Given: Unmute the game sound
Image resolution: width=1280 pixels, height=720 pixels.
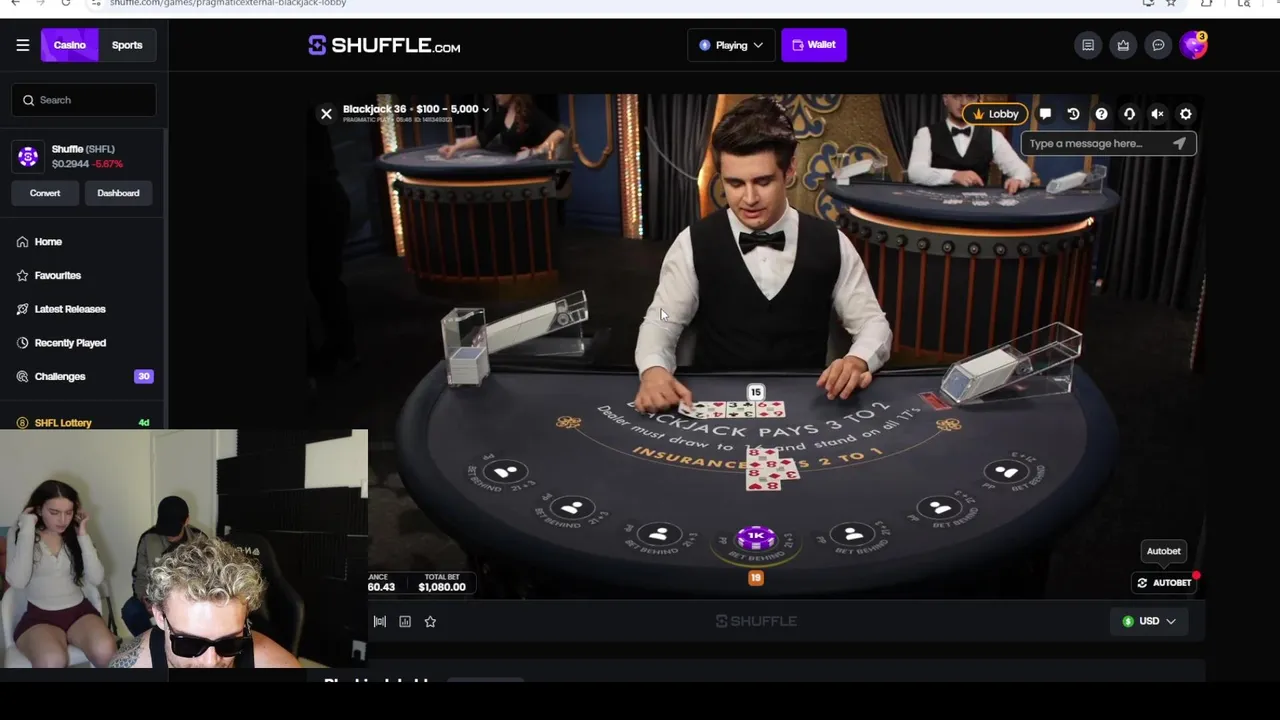Looking at the screenshot, I should tap(1157, 114).
